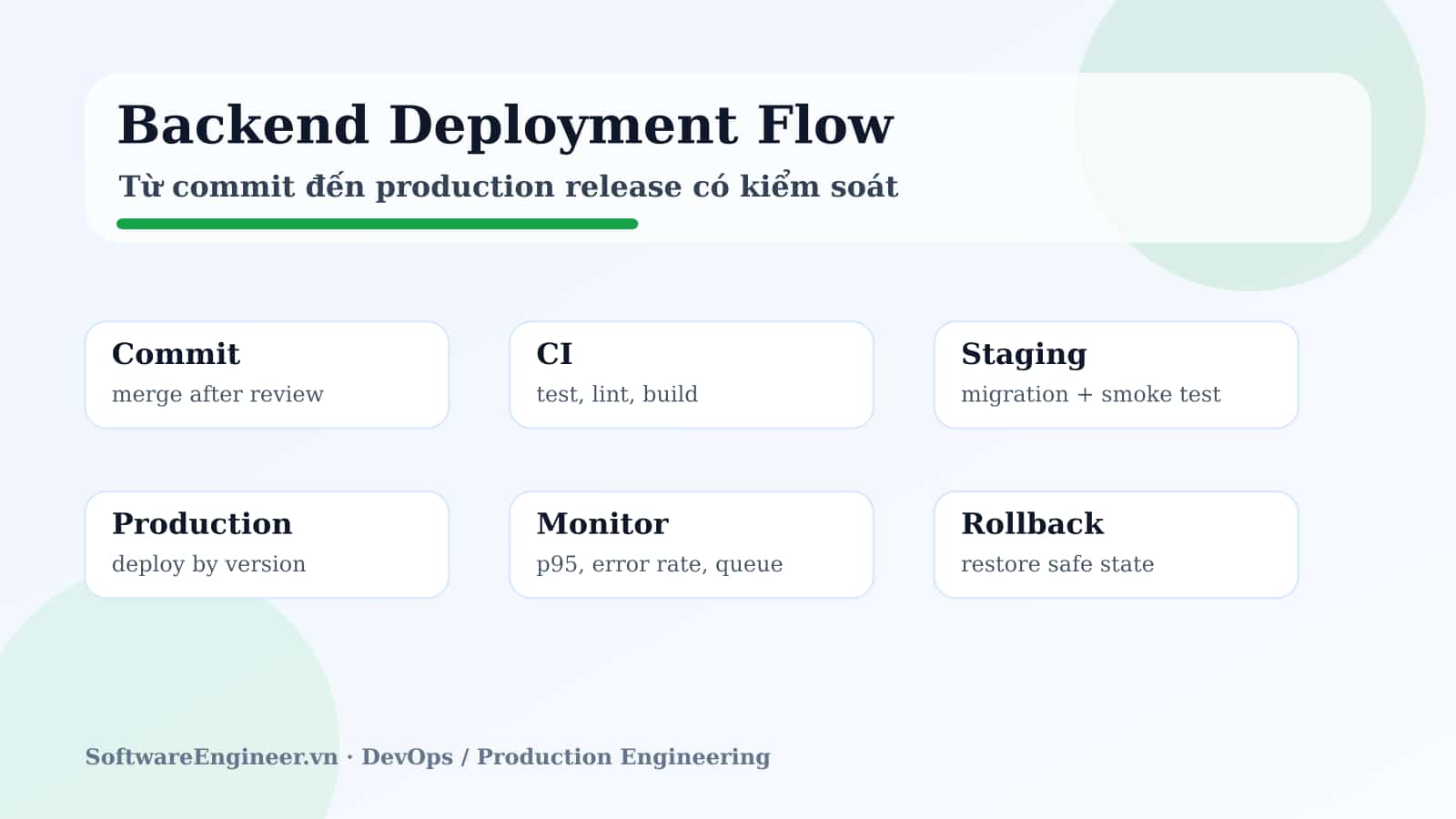The image size is (1456, 819).
Task: Select the Commit card heading
Action: [176, 354]
